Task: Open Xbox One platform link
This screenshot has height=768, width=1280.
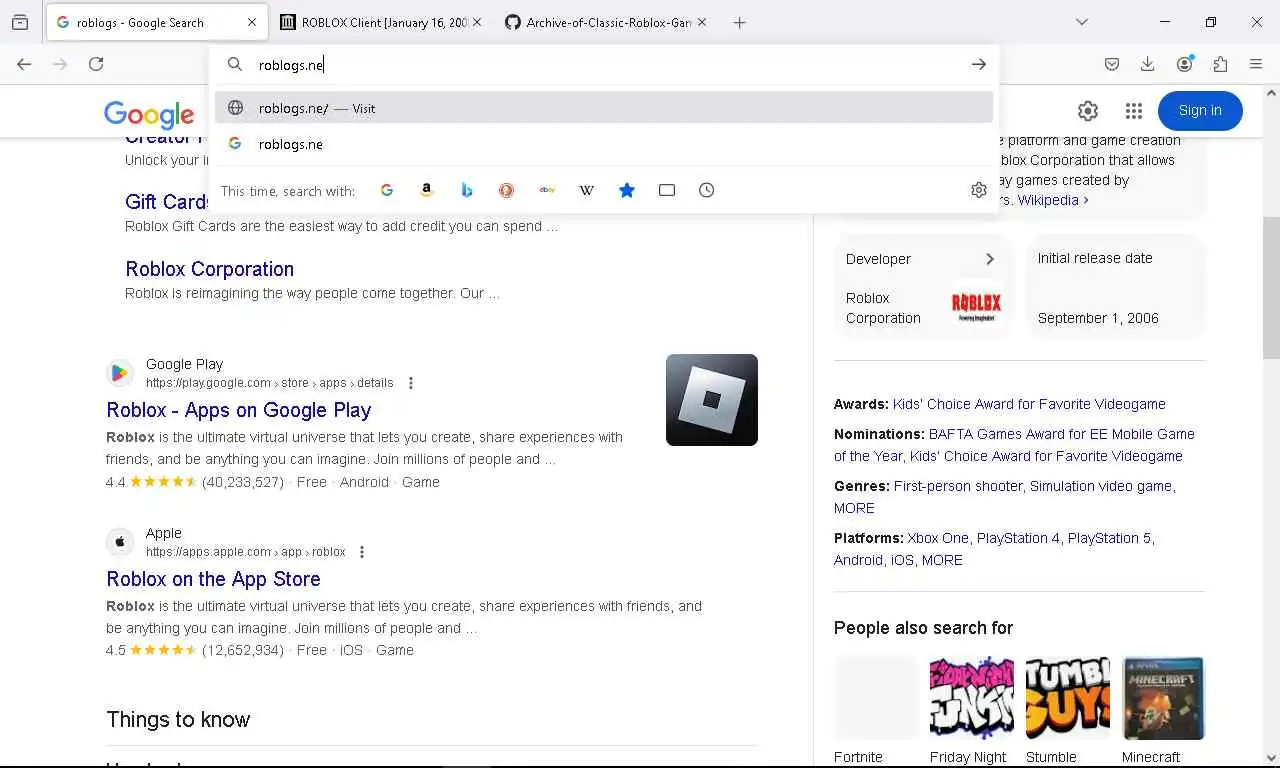Action: [x=938, y=538]
